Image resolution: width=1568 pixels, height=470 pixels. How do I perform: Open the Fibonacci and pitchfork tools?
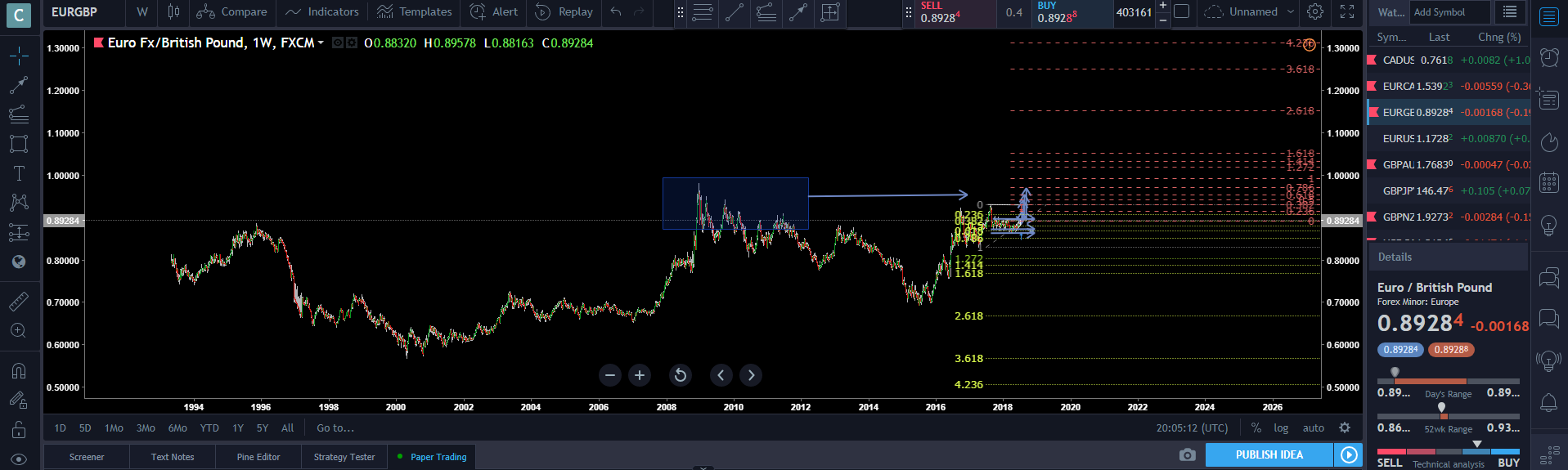(19, 114)
